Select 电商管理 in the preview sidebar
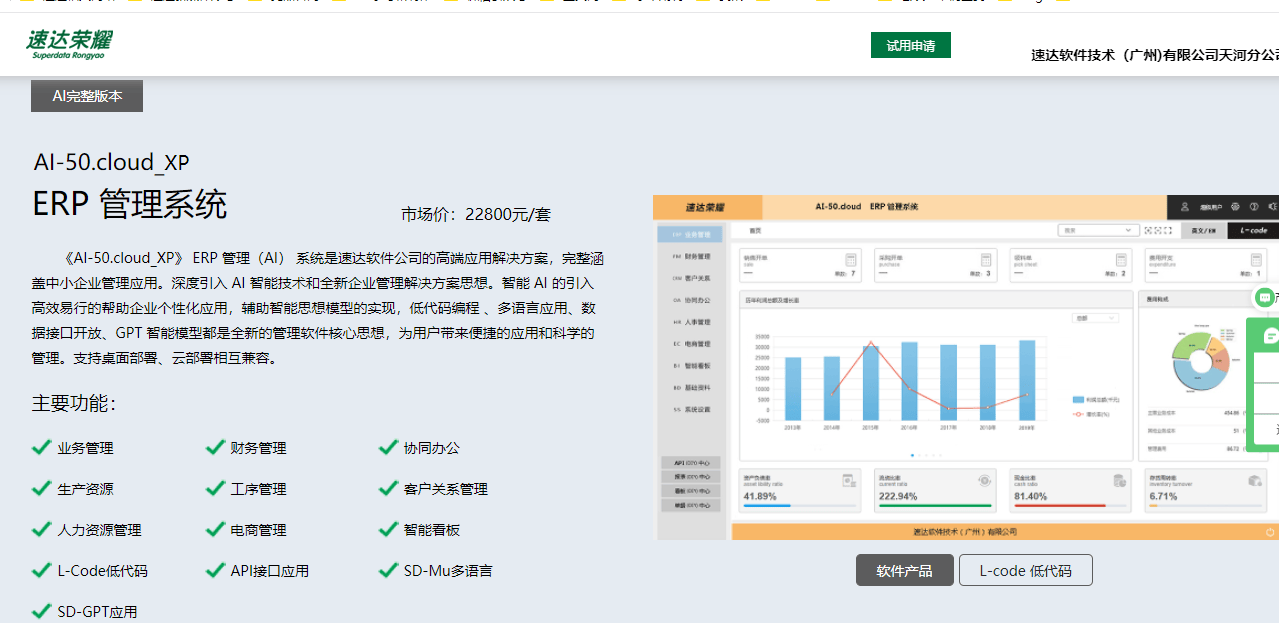This screenshot has height=623, width=1279. tap(691, 343)
